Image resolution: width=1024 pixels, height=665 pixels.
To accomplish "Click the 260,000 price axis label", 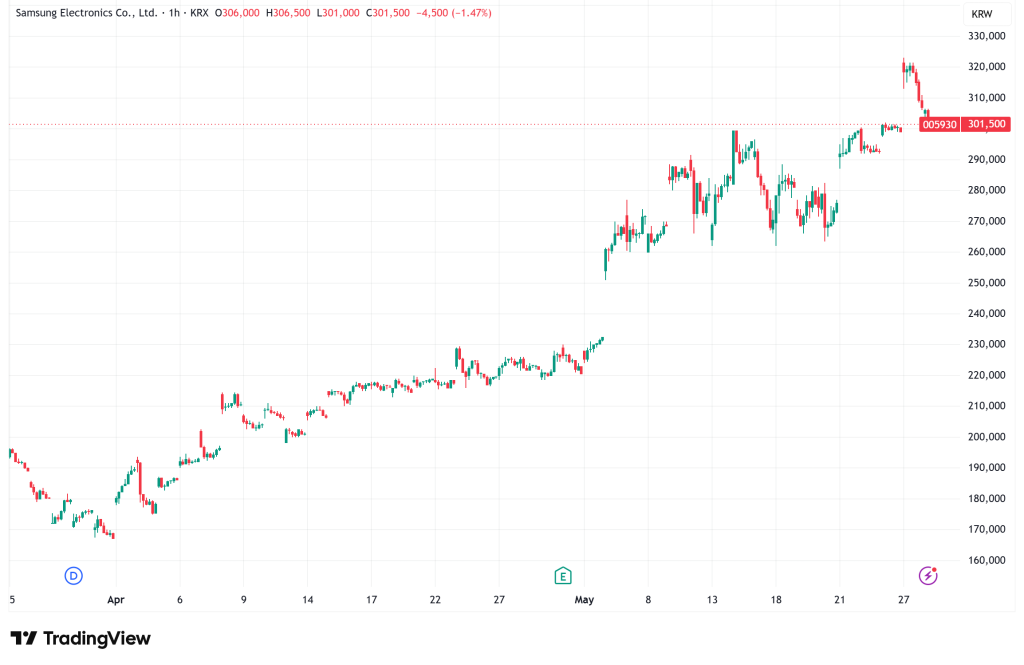I will coord(986,251).
